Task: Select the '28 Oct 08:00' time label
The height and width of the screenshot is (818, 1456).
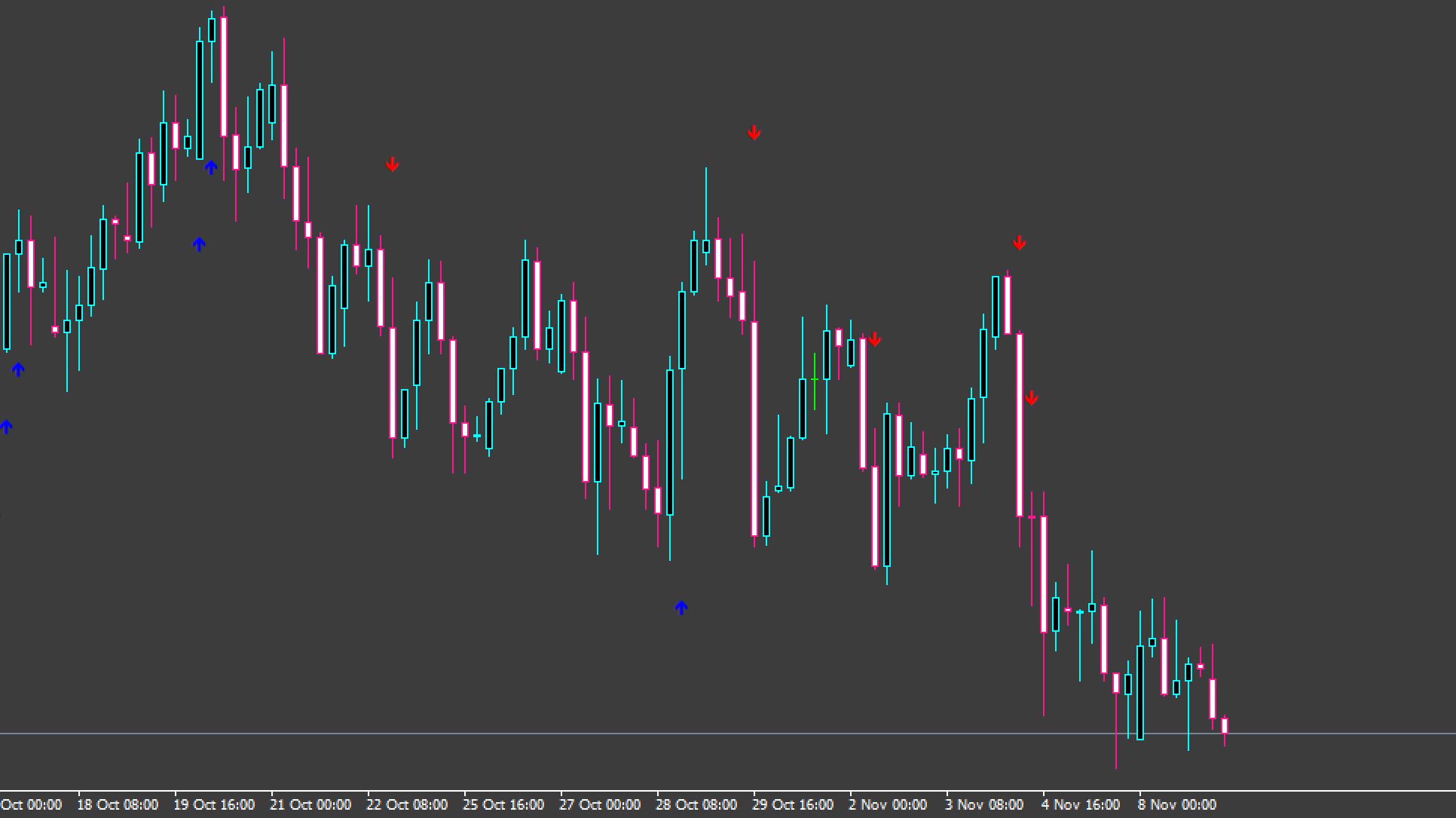Action: coord(696,804)
